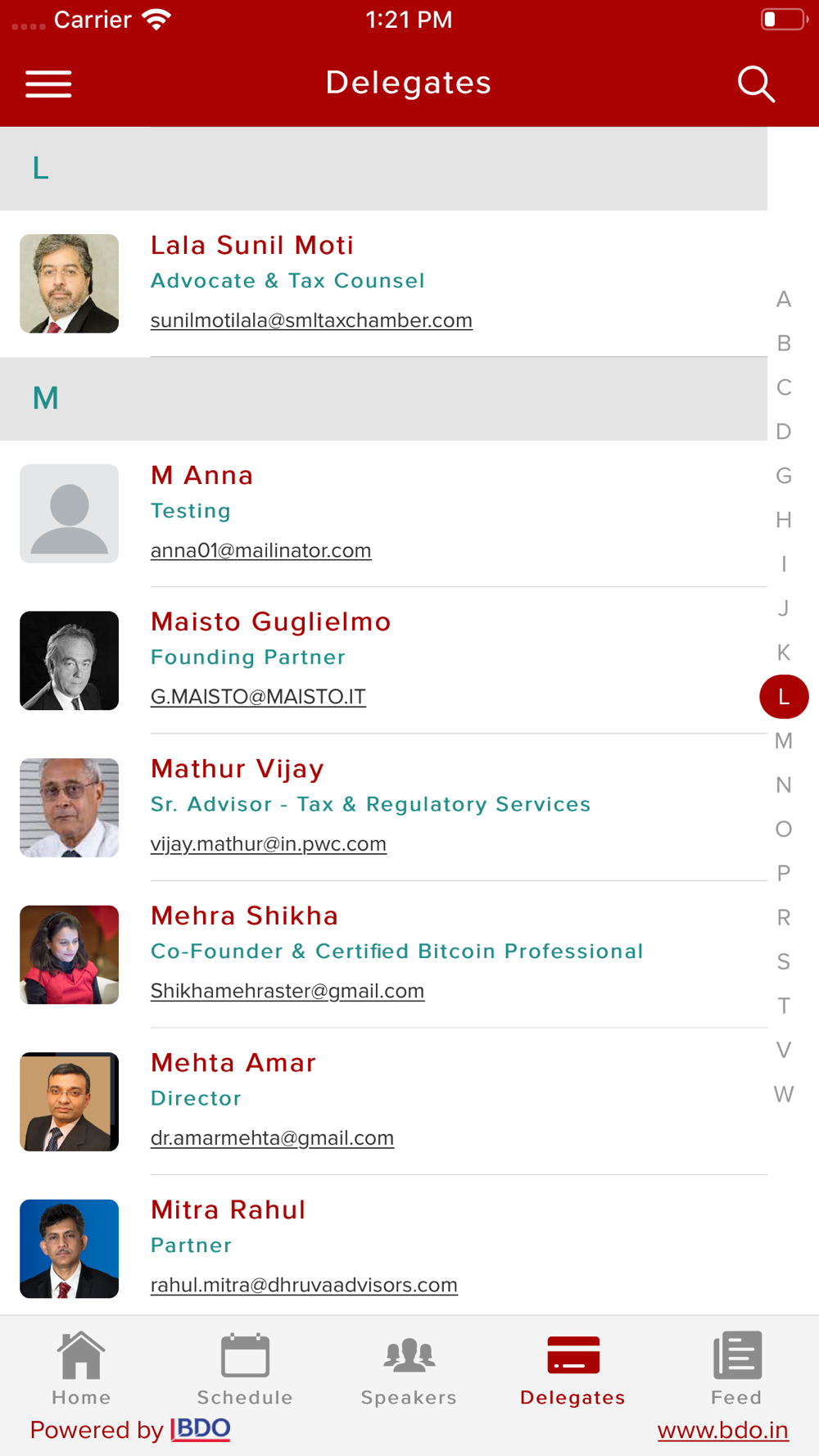Viewport: 819px width, 1456px height.
Task: Tap M Anna placeholder avatar
Action: pos(70,513)
